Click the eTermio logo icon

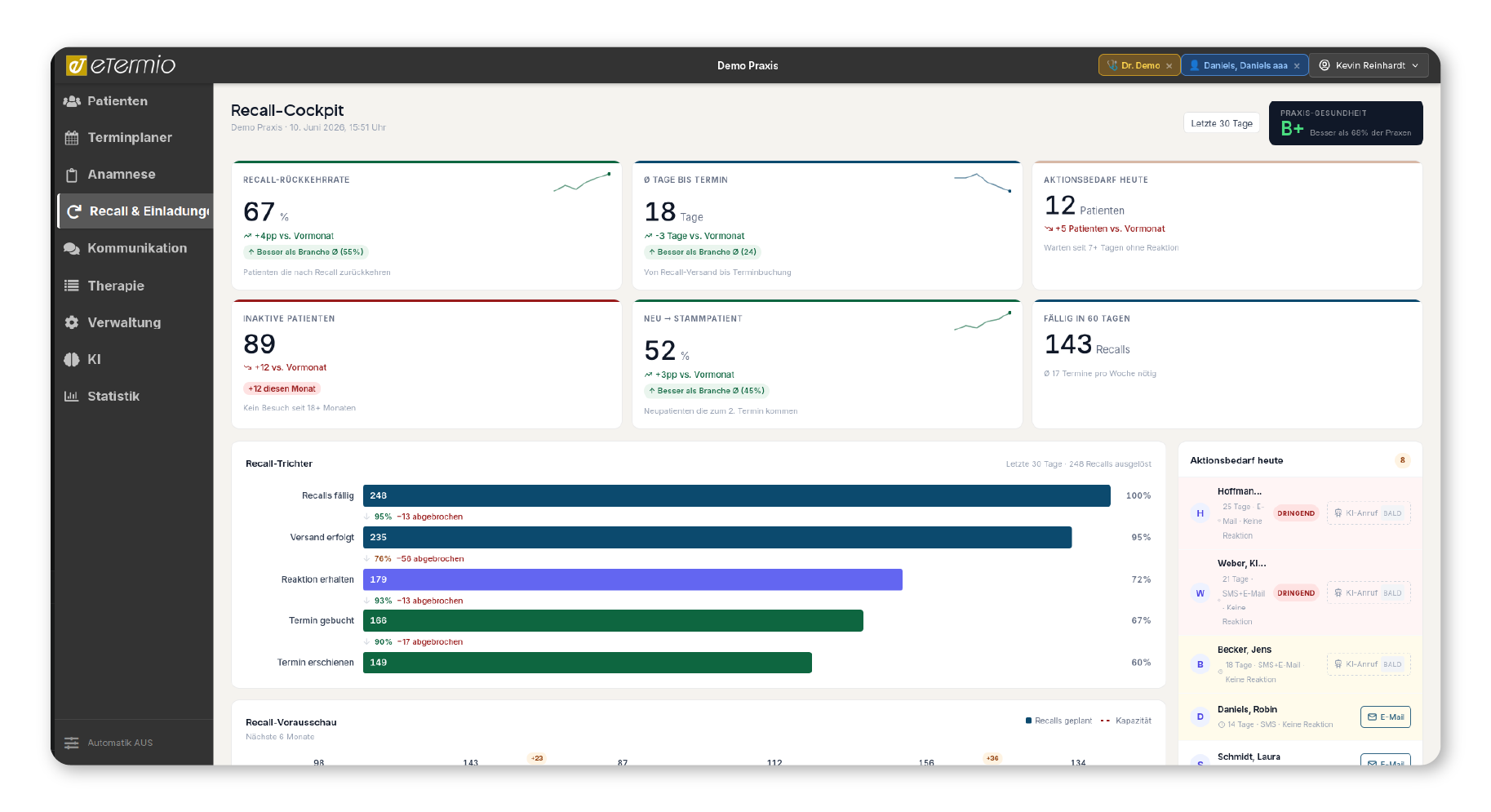pos(77,65)
